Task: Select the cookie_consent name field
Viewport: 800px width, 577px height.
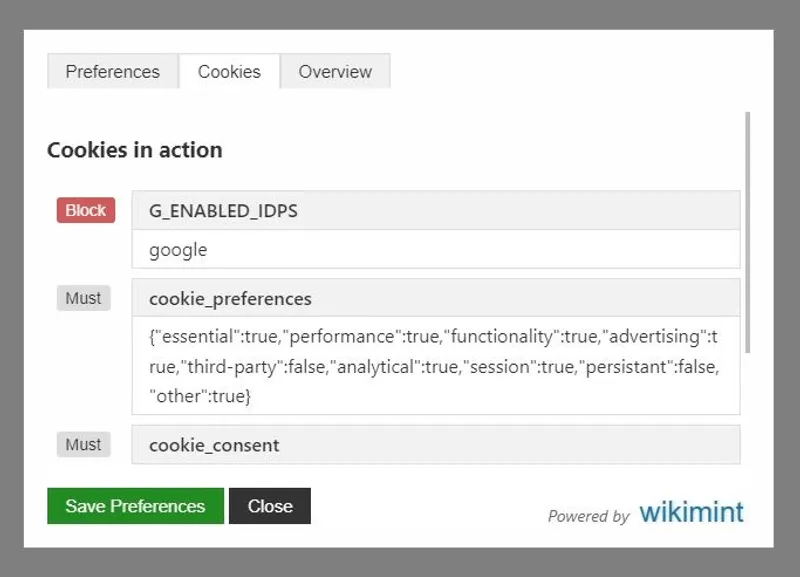Action: pyautogui.click(x=435, y=444)
